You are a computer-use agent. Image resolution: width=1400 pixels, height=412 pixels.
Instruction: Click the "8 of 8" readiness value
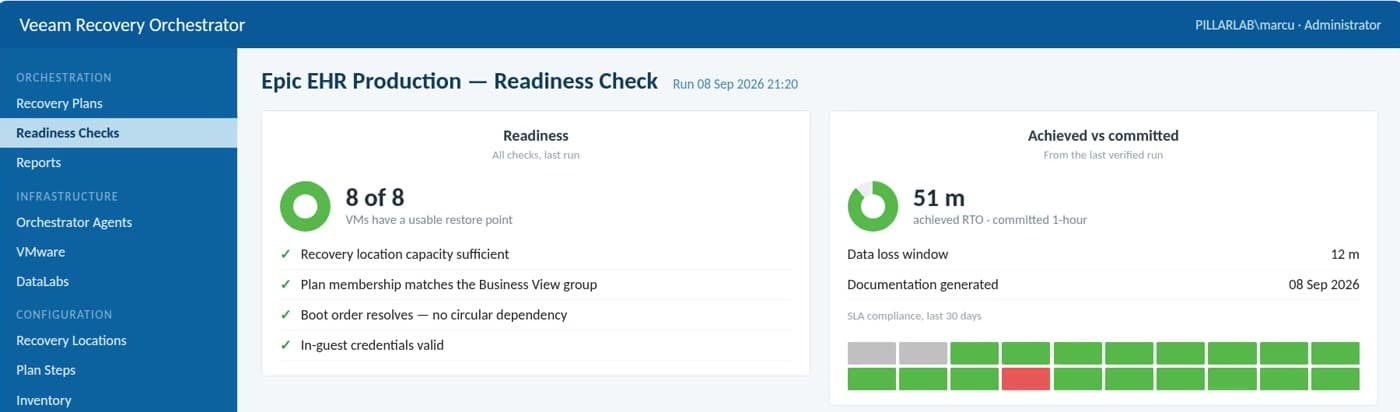pyautogui.click(x=375, y=197)
